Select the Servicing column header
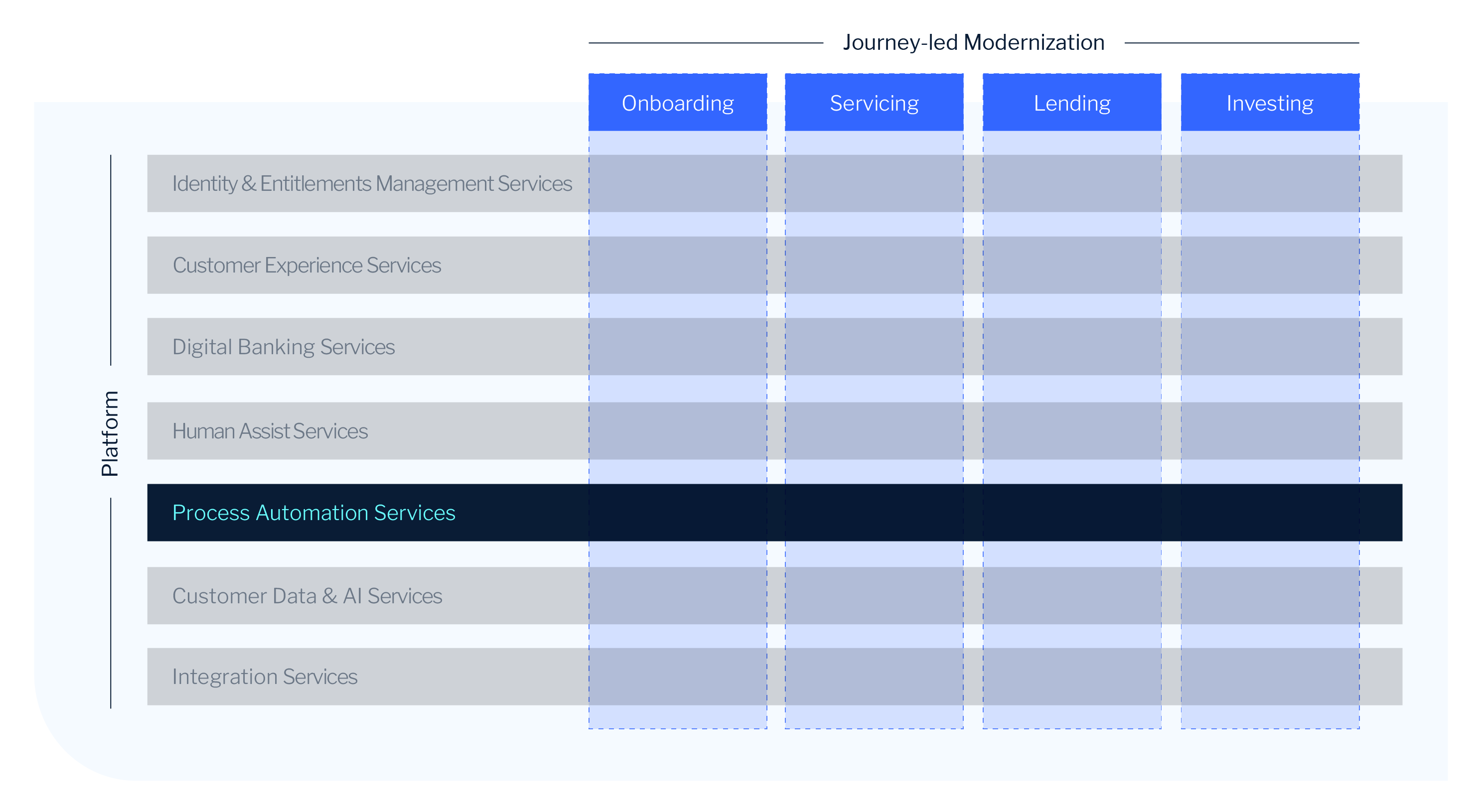 click(874, 102)
